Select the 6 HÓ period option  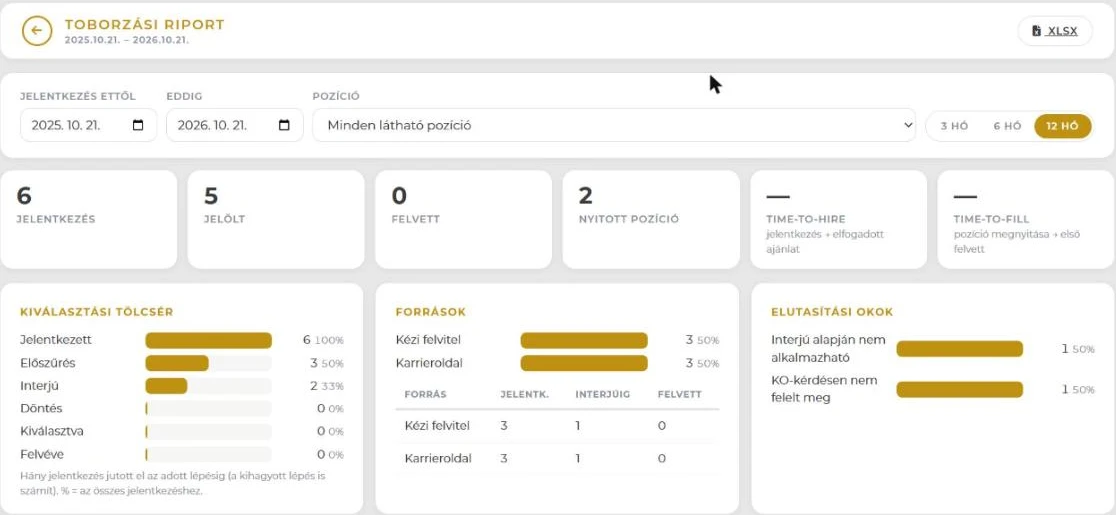(x=1007, y=126)
